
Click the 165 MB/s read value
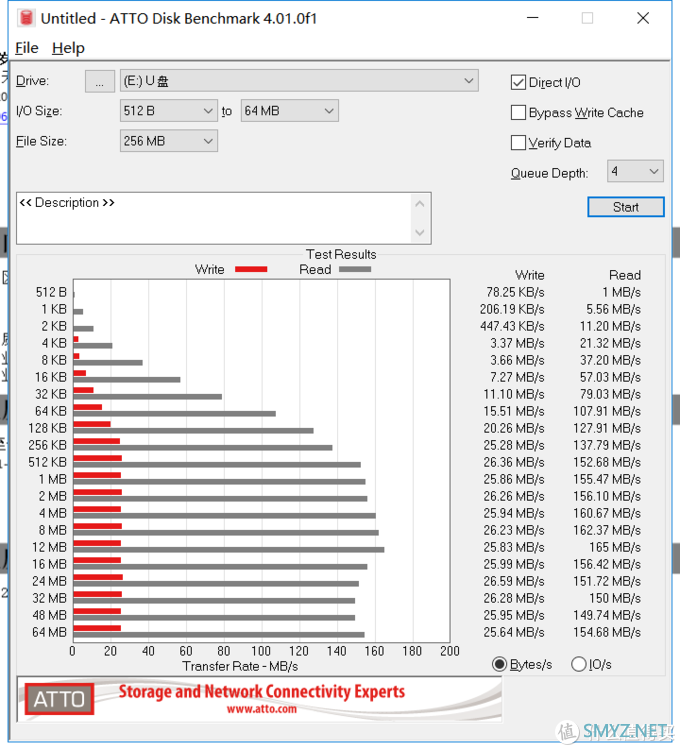[x=614, y=547]
